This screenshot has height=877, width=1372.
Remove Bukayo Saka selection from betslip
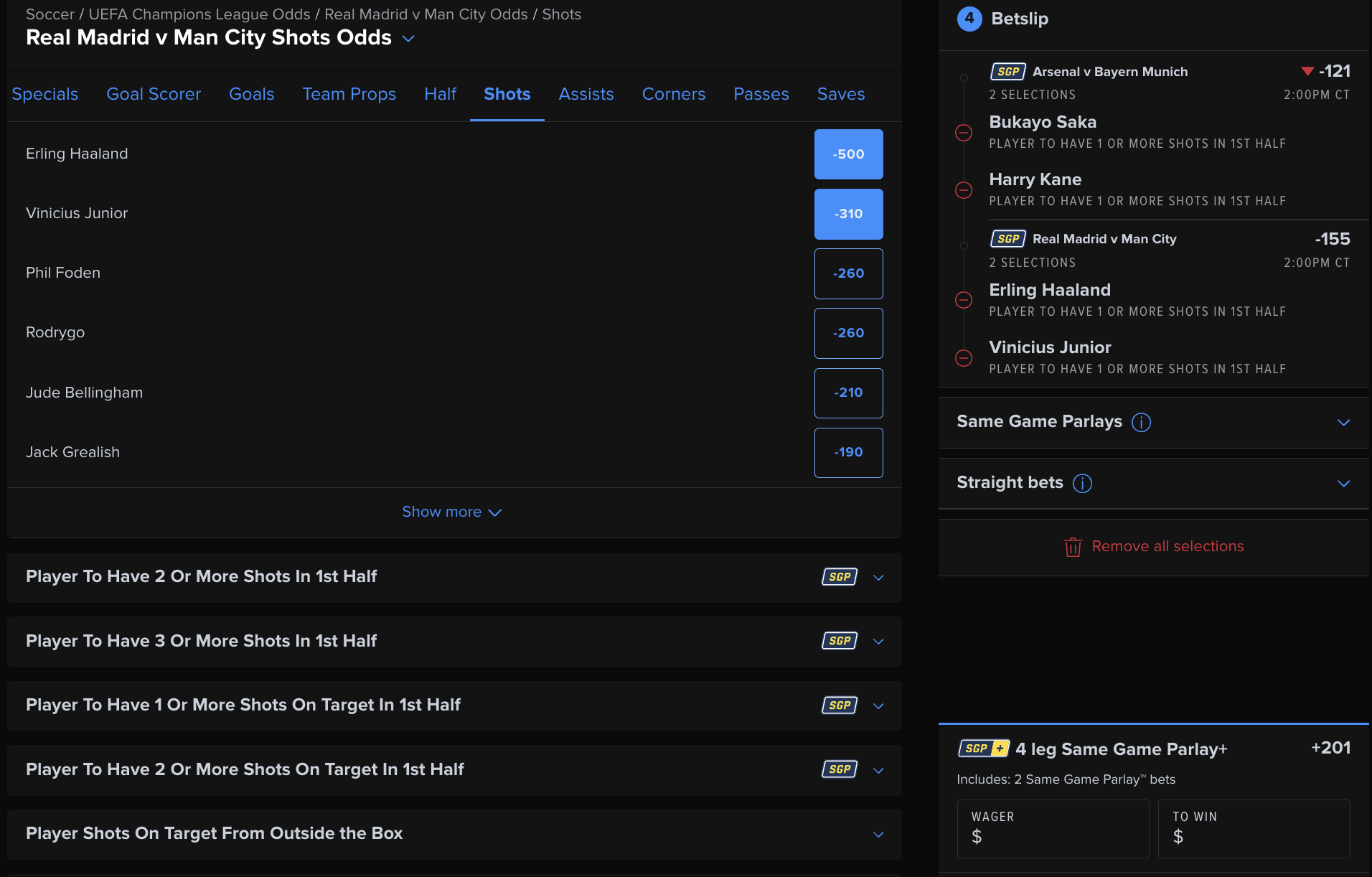click(964, 133)
